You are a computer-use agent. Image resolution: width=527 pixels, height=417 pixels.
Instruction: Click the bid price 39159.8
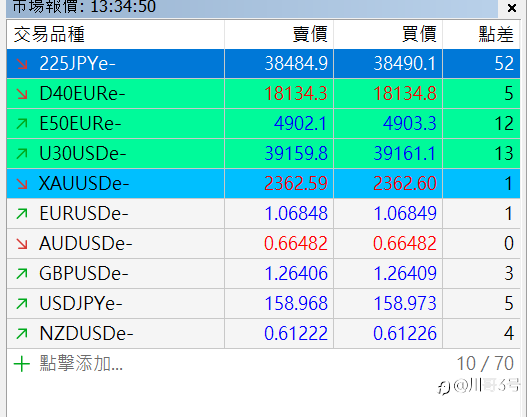(296, 154)
